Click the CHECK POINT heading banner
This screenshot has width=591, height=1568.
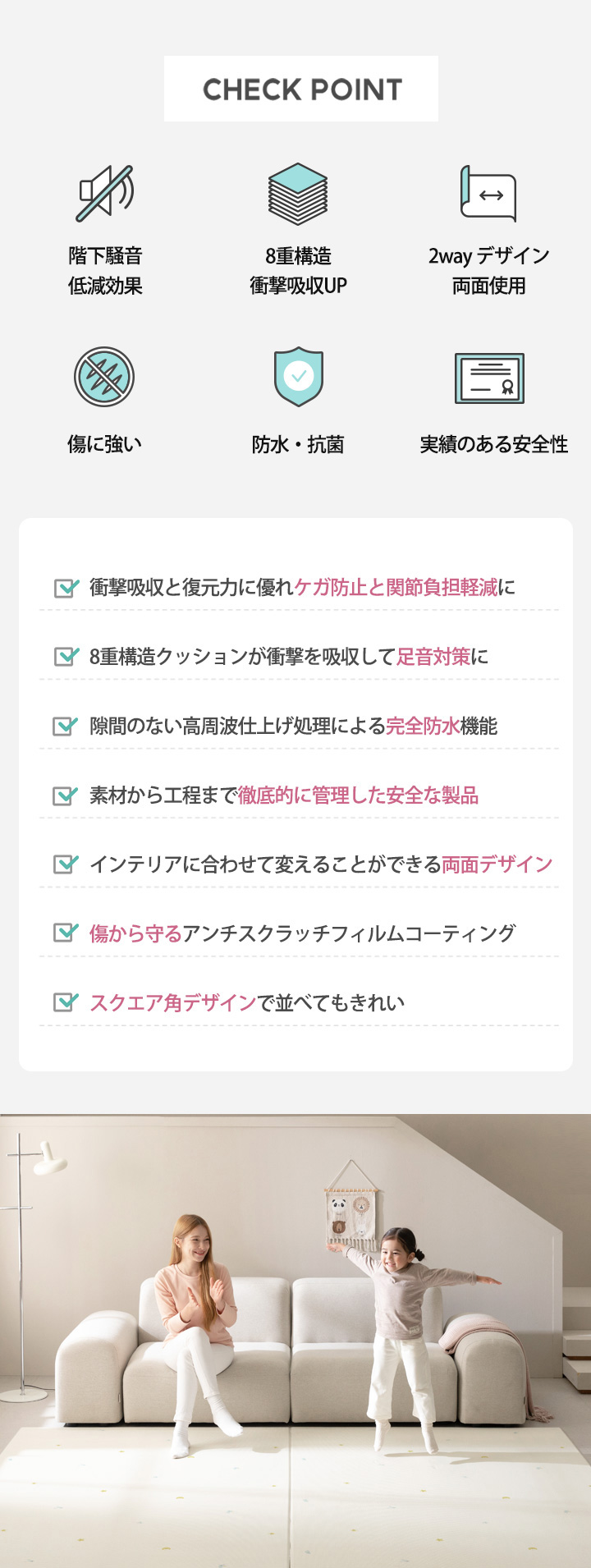[x=301, y=89]
